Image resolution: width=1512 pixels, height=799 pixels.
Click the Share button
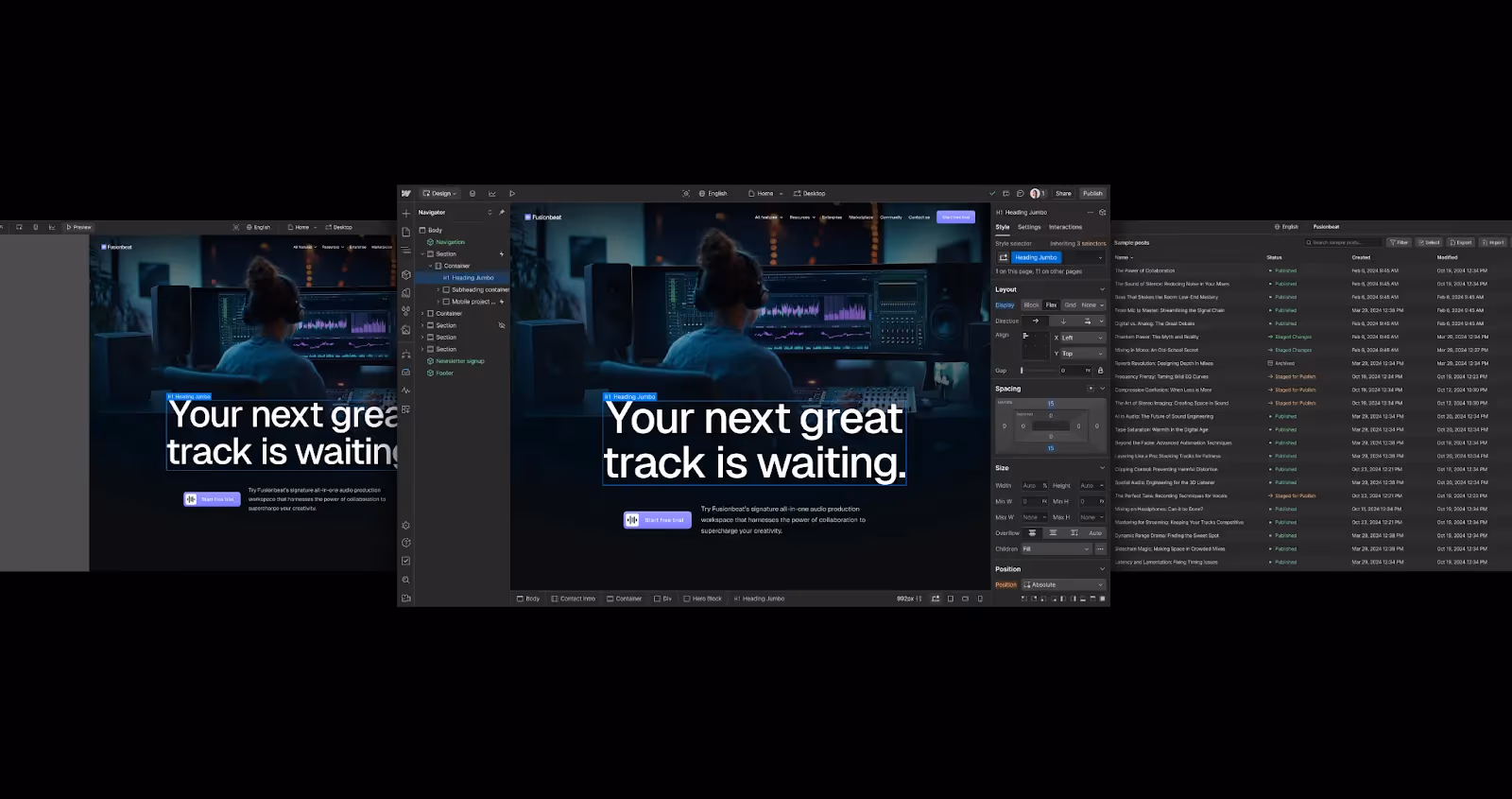click(1063, 194)
